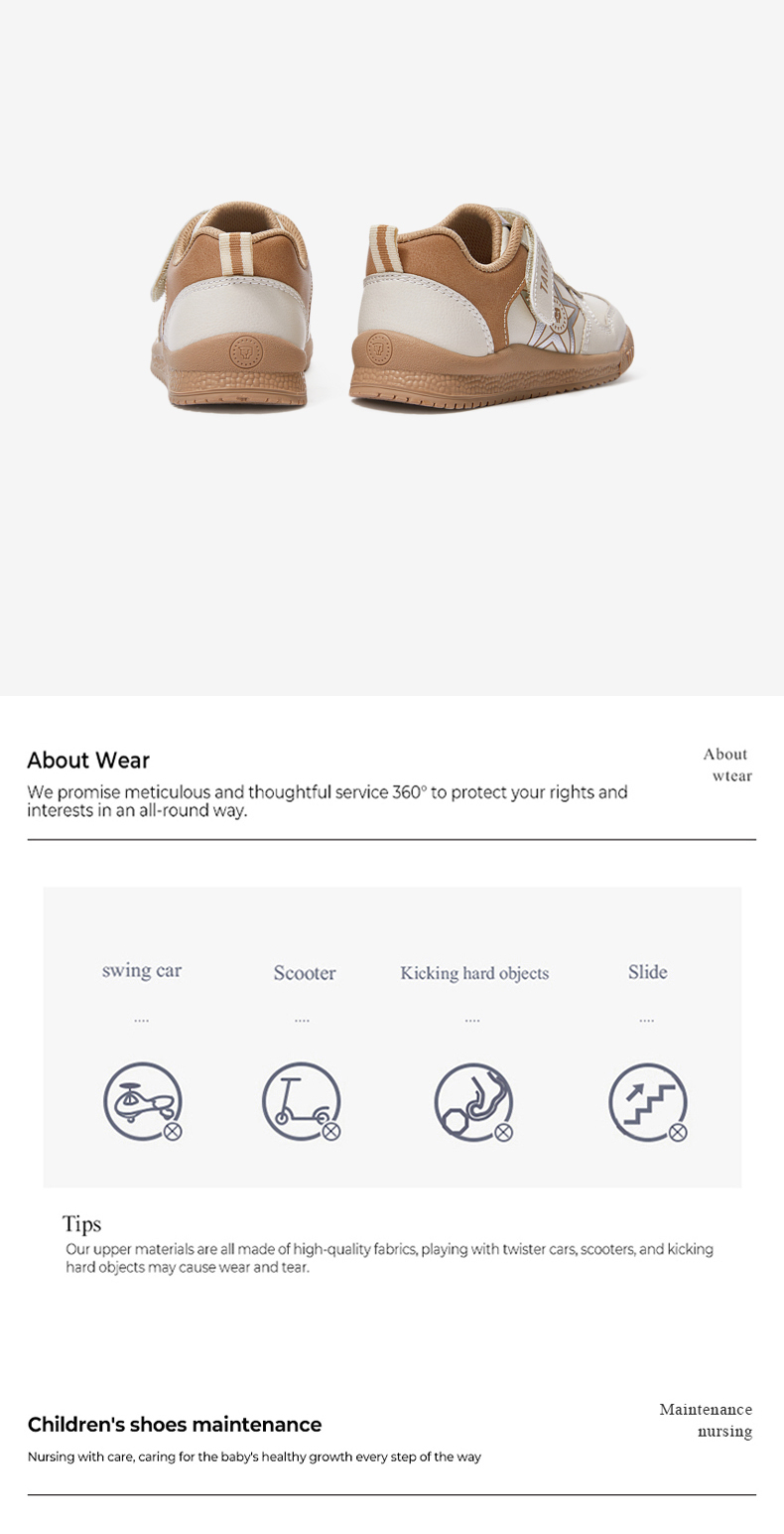784x1534 pixels.
Task: Click the 'Slide' label
Action: (x=647, y=971)
